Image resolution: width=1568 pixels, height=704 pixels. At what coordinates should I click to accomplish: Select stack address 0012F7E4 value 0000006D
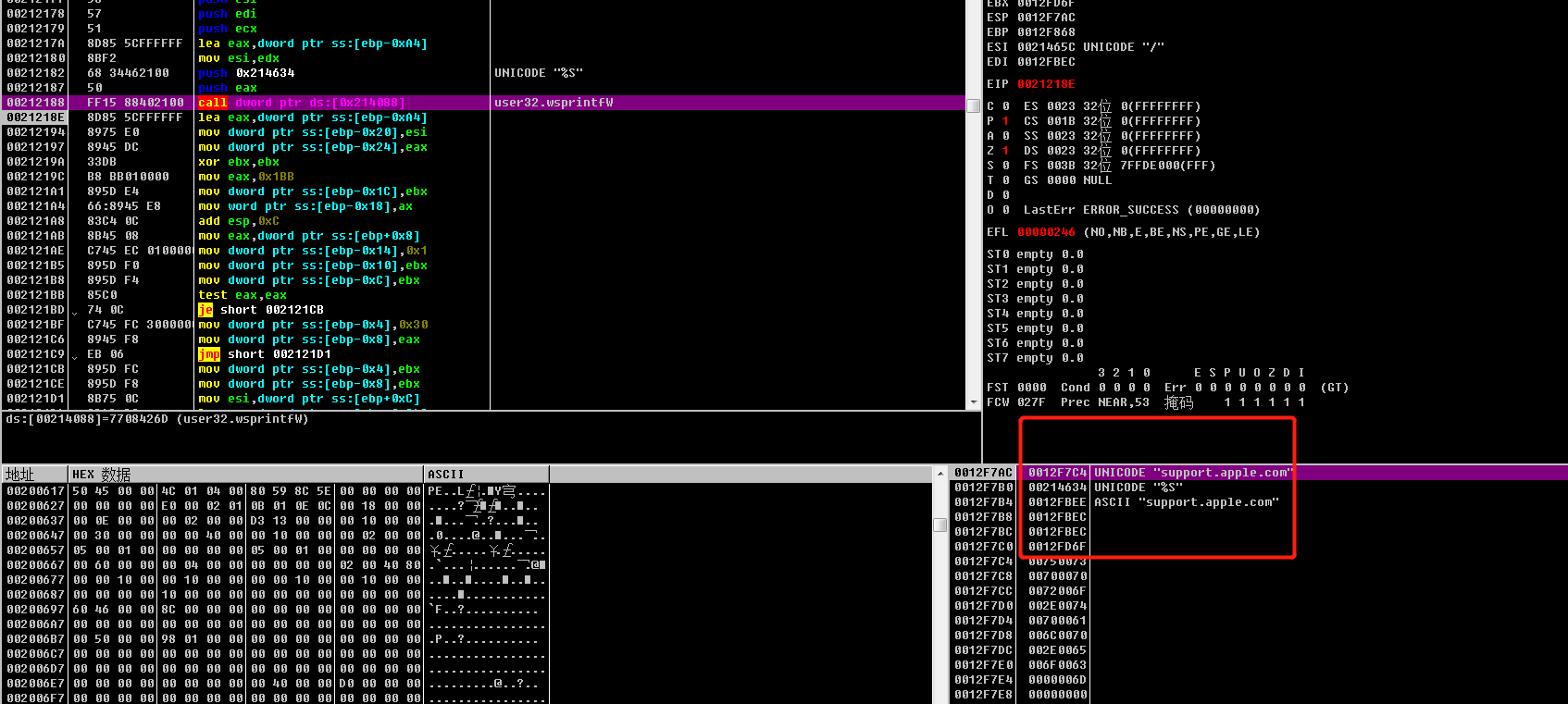(x=1057, y=680)
